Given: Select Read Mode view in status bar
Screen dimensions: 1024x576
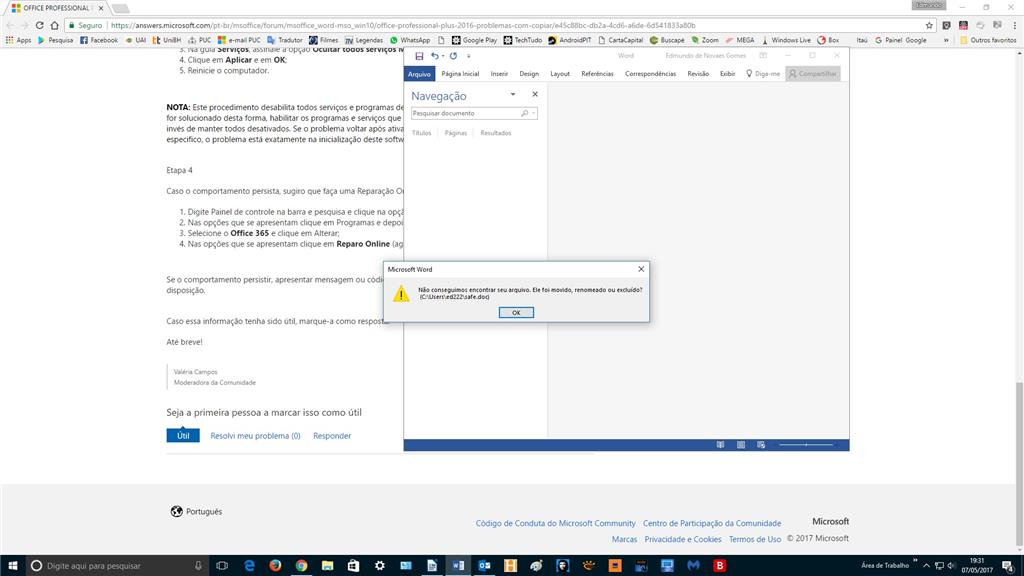Looking at the screenshot, I should pos(720,445).
